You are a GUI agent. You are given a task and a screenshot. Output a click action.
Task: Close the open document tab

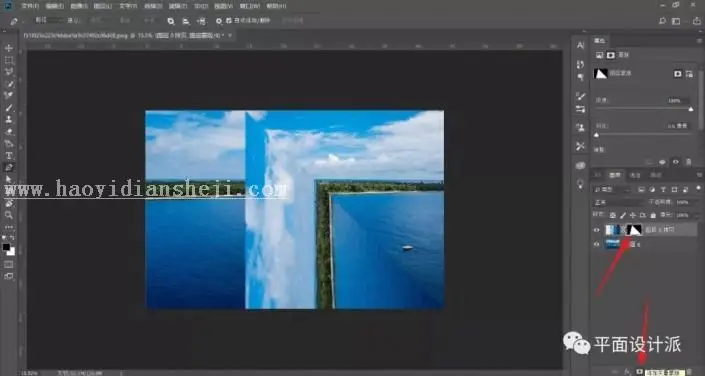tap(230, 35)
